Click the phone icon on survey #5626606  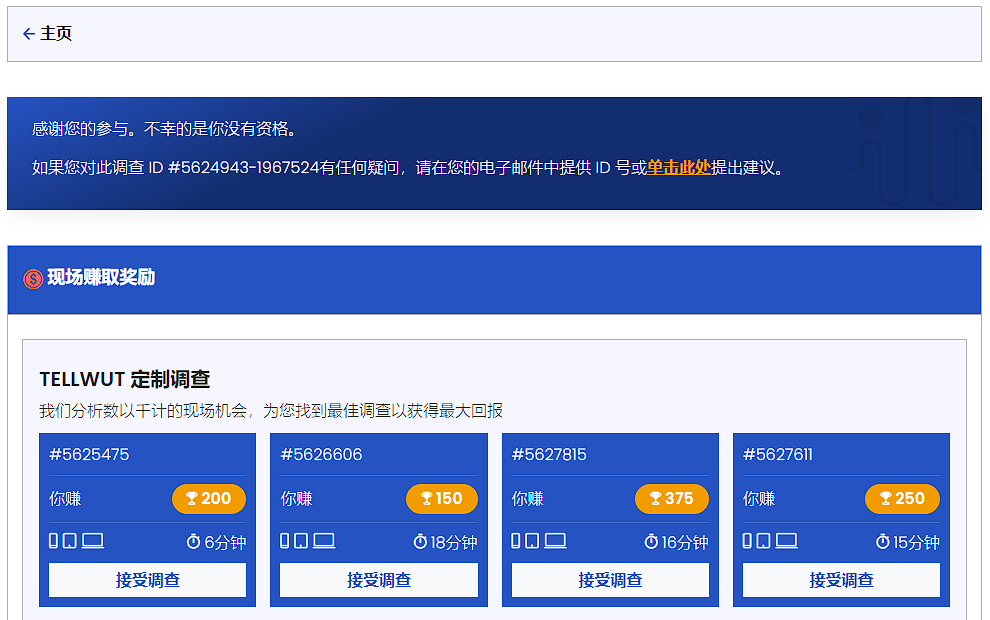pyautogui.click(x=285, y=540)
